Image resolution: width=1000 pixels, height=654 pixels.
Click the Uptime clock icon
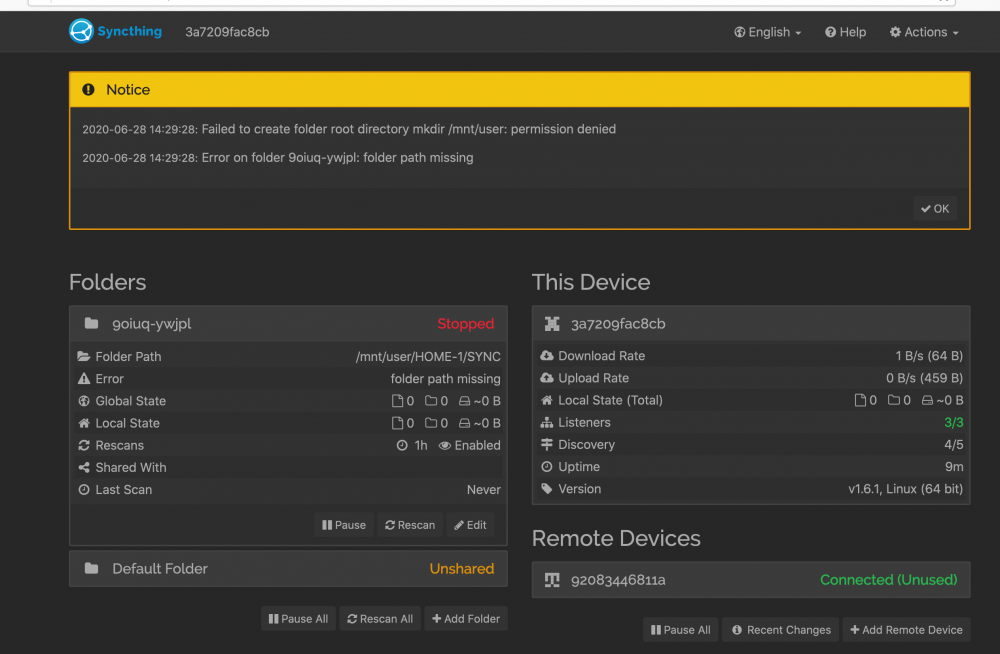(547, 466)
